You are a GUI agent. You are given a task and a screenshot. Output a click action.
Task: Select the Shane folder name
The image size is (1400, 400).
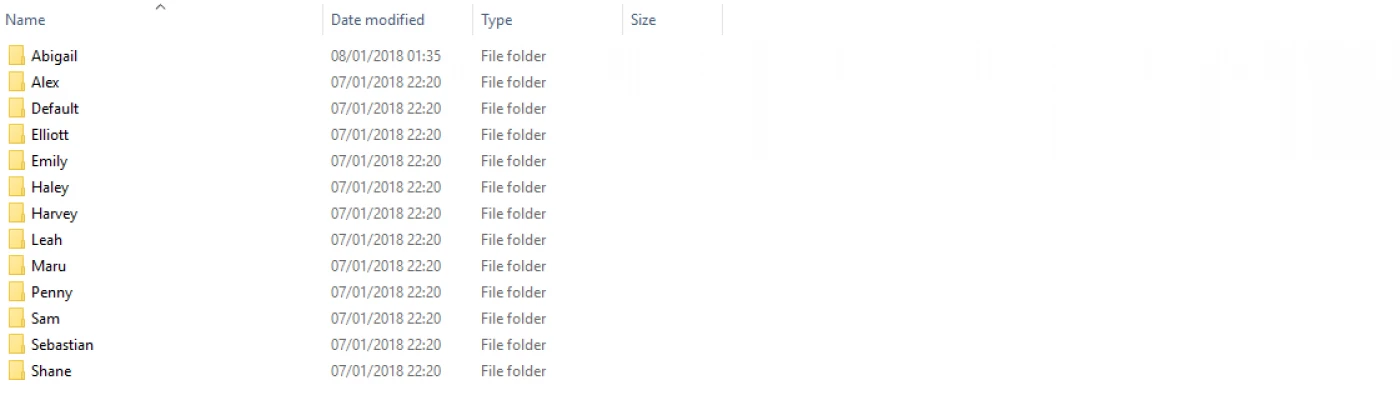[x=51, y=371]
